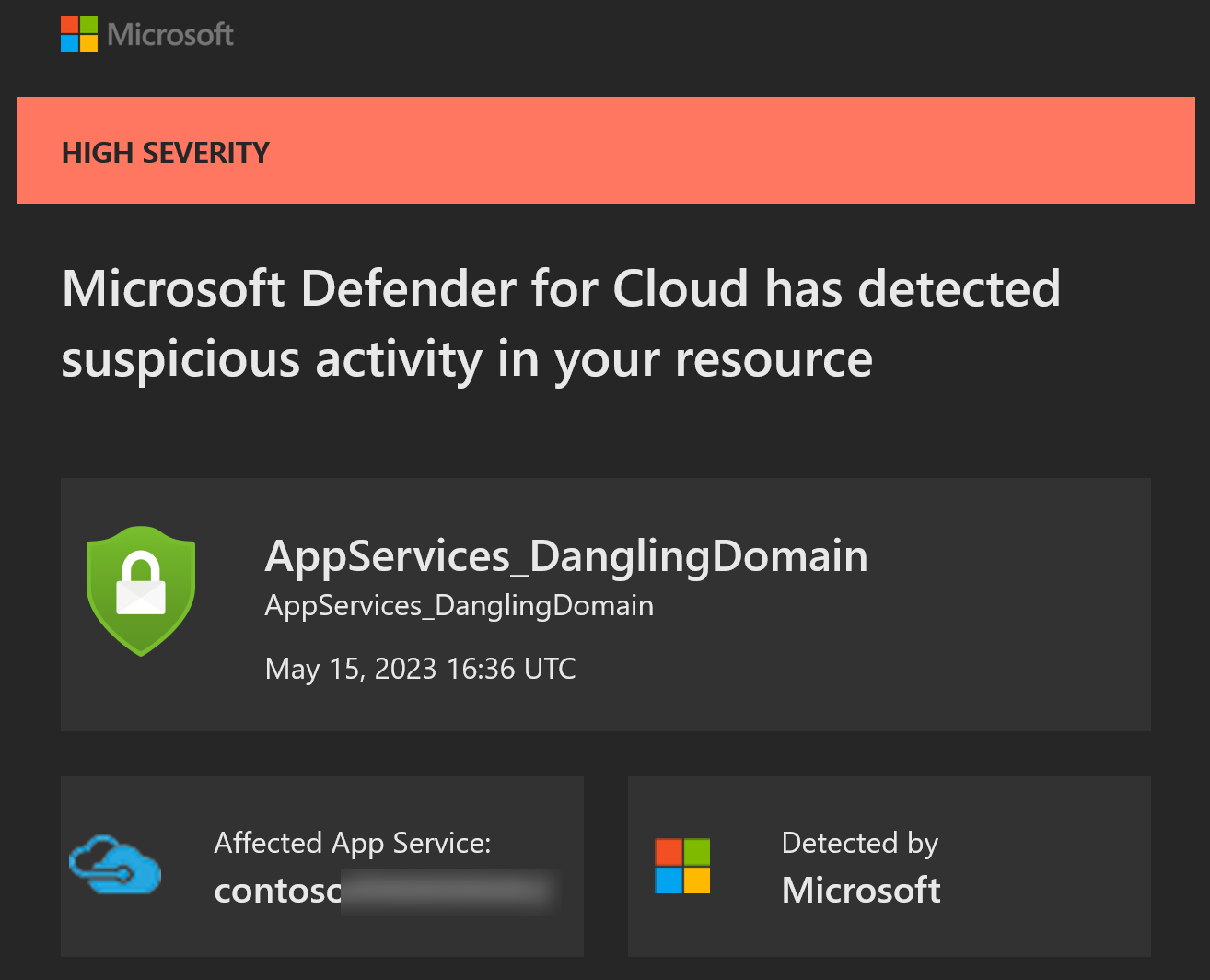
Task: Select the HIGH SEVERITY banner
Action: click(x=606, y=150)
